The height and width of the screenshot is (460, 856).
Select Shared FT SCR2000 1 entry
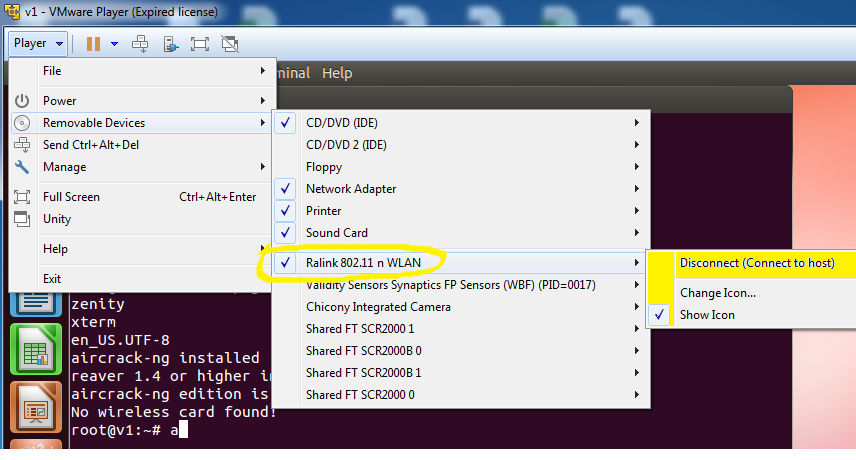click(461, 329)
